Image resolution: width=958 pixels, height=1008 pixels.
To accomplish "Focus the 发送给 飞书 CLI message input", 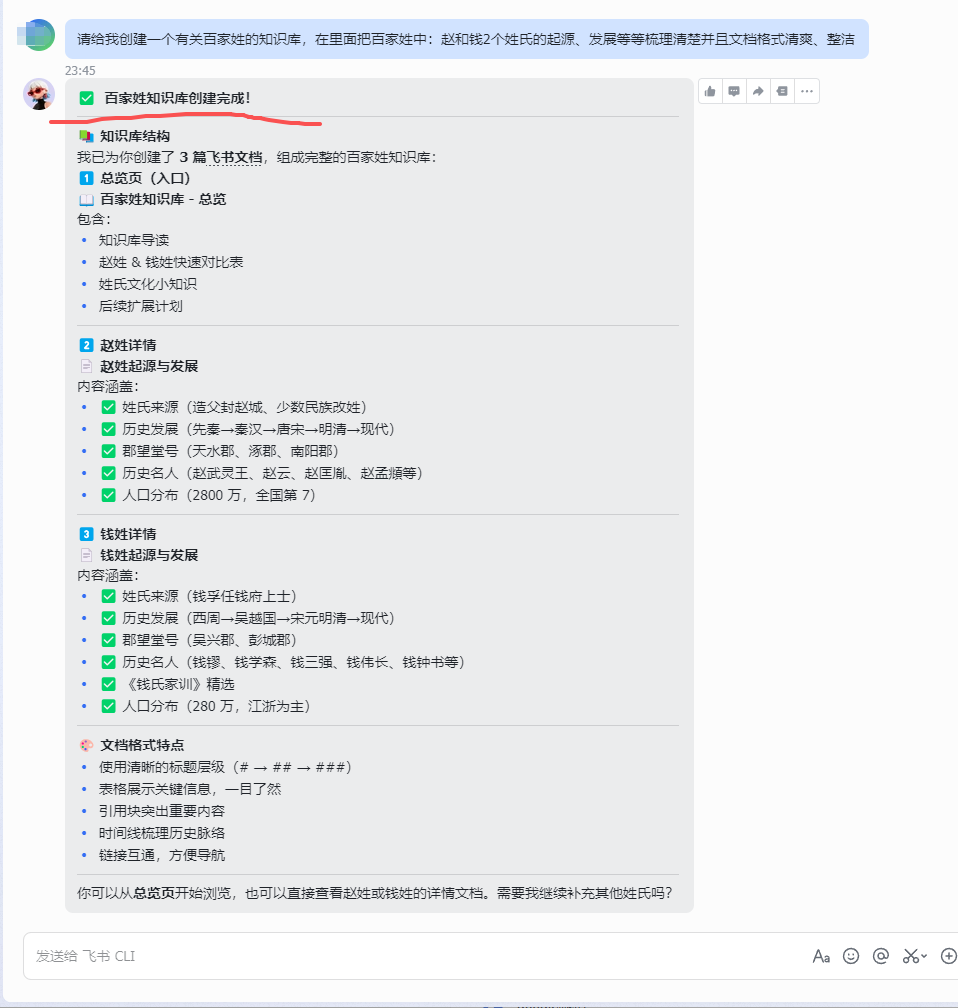I will 411,957.
